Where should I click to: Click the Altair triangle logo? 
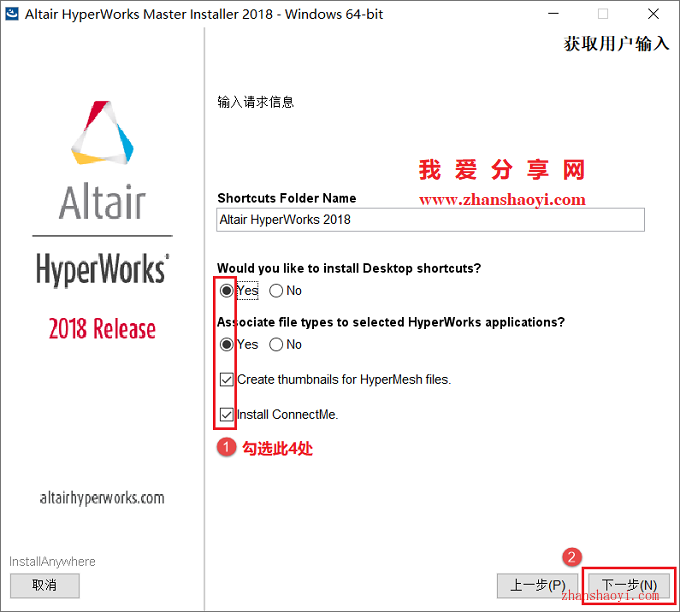point(103,133)
